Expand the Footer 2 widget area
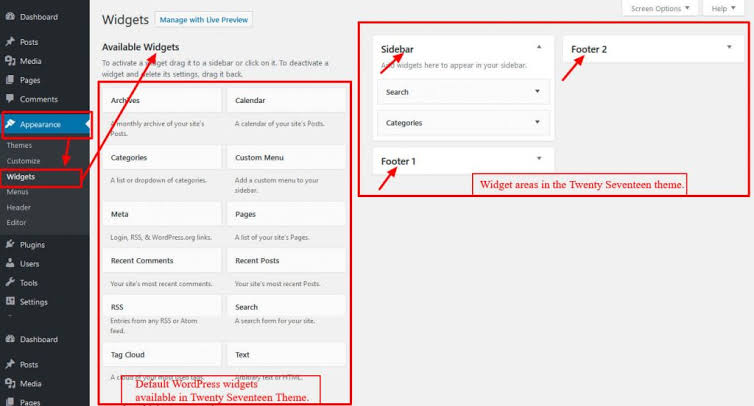This screenshot has width=754, height=406. point(729,47)
